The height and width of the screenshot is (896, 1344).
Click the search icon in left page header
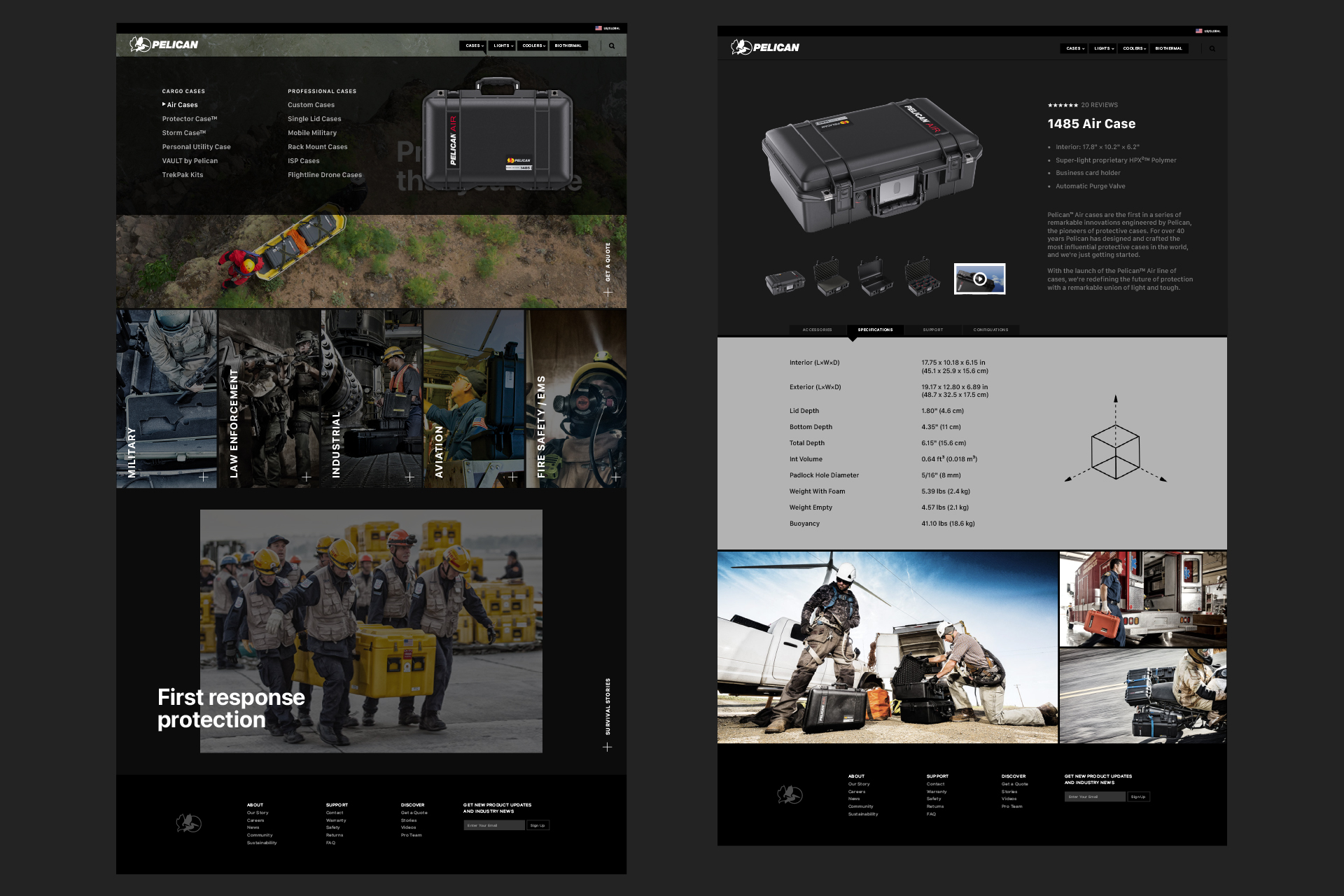tap(612, 46)
